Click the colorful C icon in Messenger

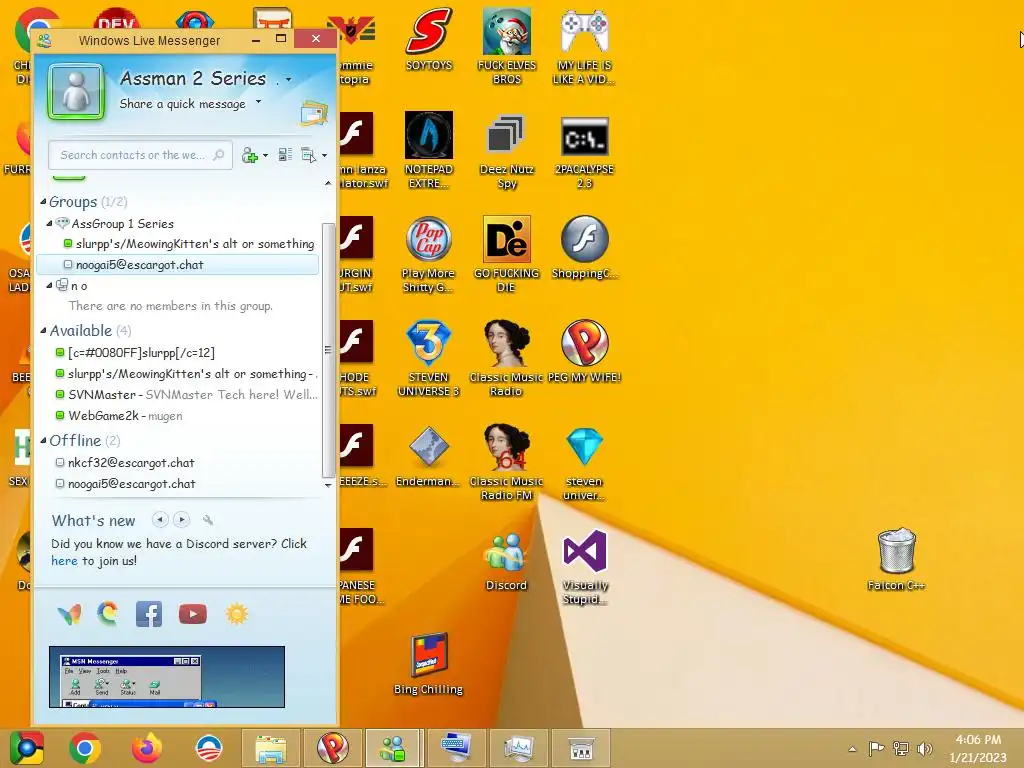(108, 613)
